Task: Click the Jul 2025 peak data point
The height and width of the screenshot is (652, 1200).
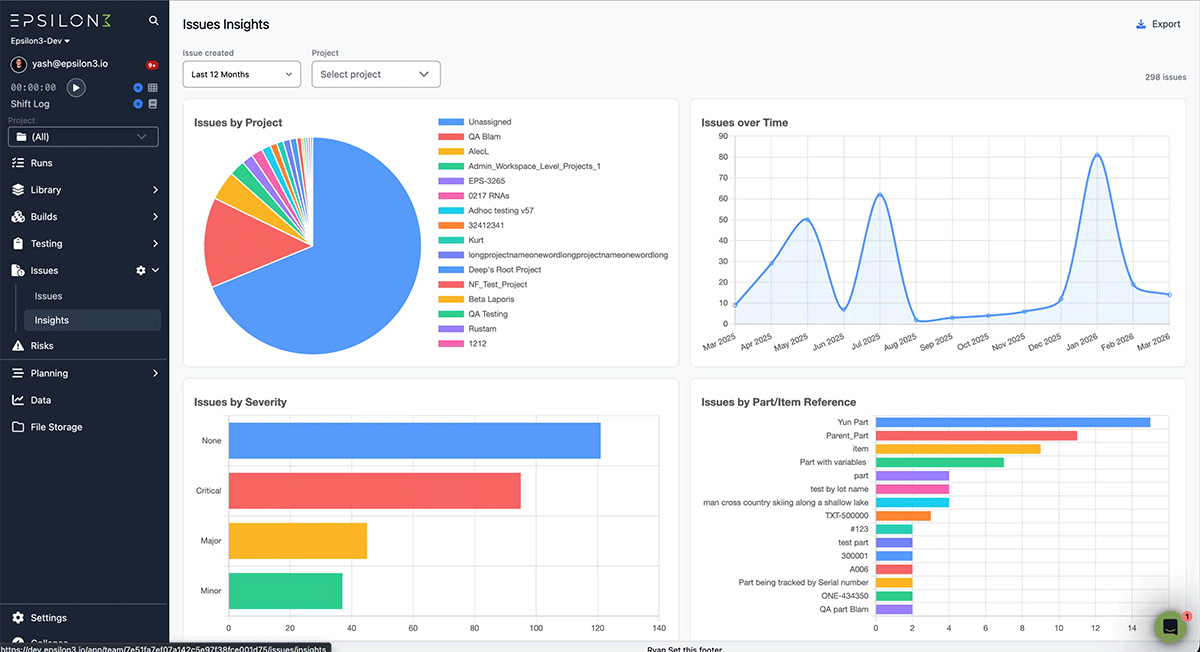Action: coord(880,194)
